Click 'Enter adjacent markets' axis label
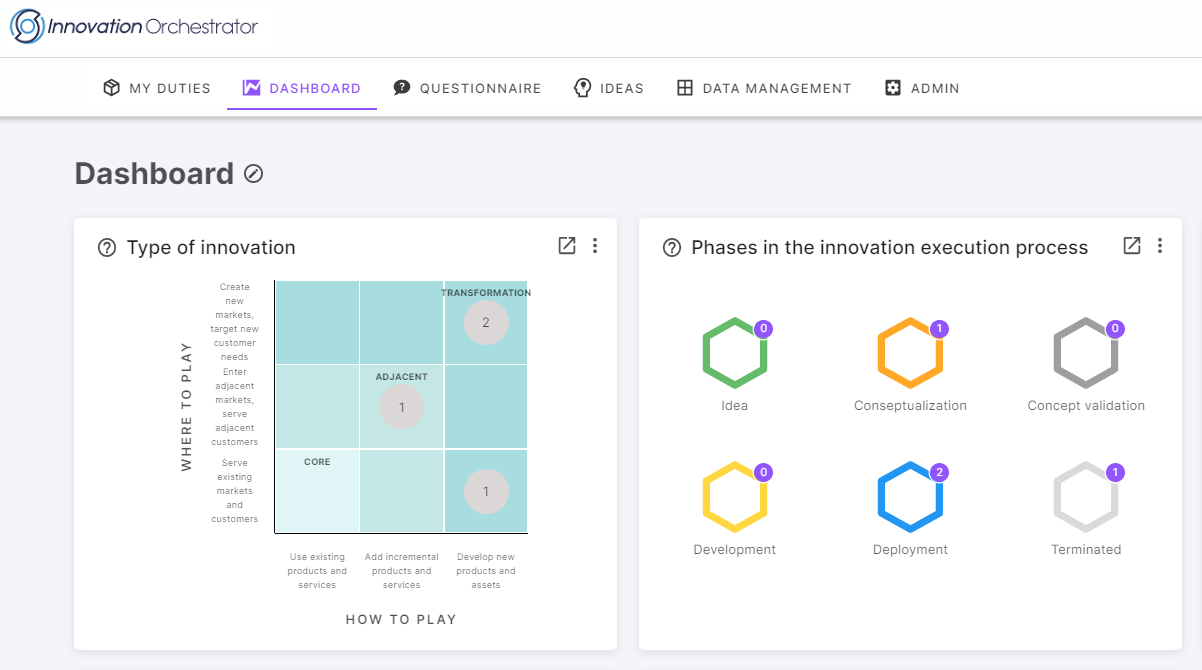The height and width of the screenshot is (670, 1202). (x=234, y=407)
